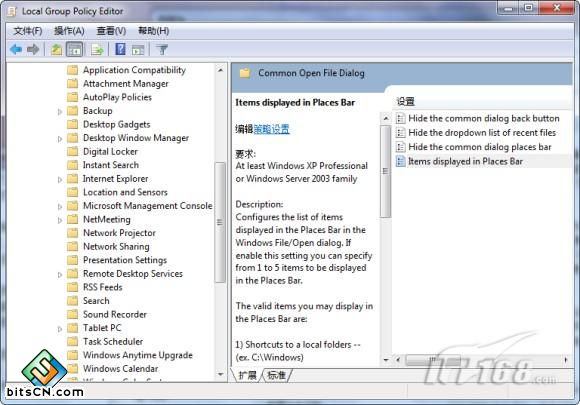Open the 帮助(H) menu
The height and width of the screenshot is (405, 580).
point(154,31)
